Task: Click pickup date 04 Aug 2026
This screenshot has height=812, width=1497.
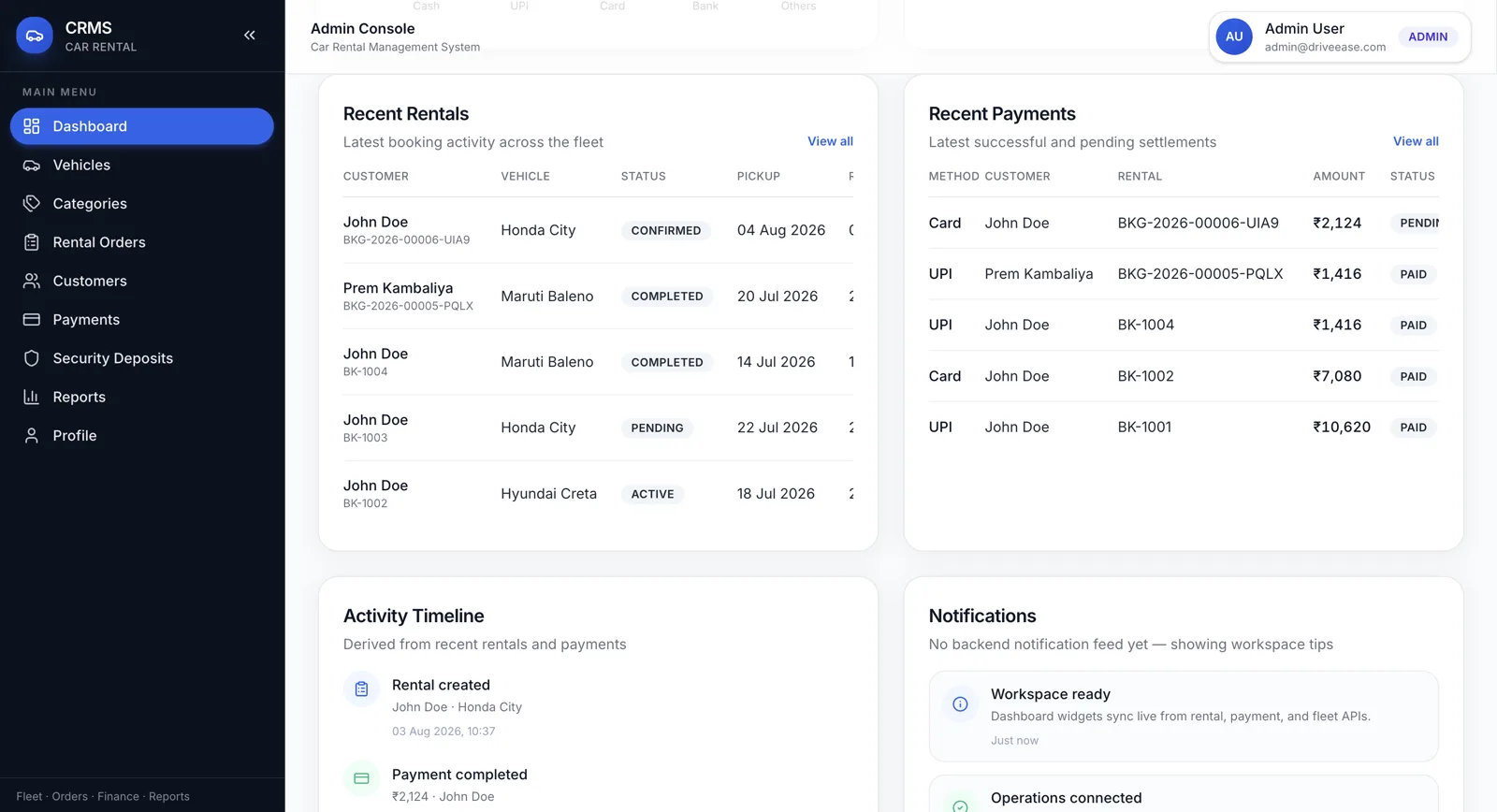Action: (x=781, y=230)
